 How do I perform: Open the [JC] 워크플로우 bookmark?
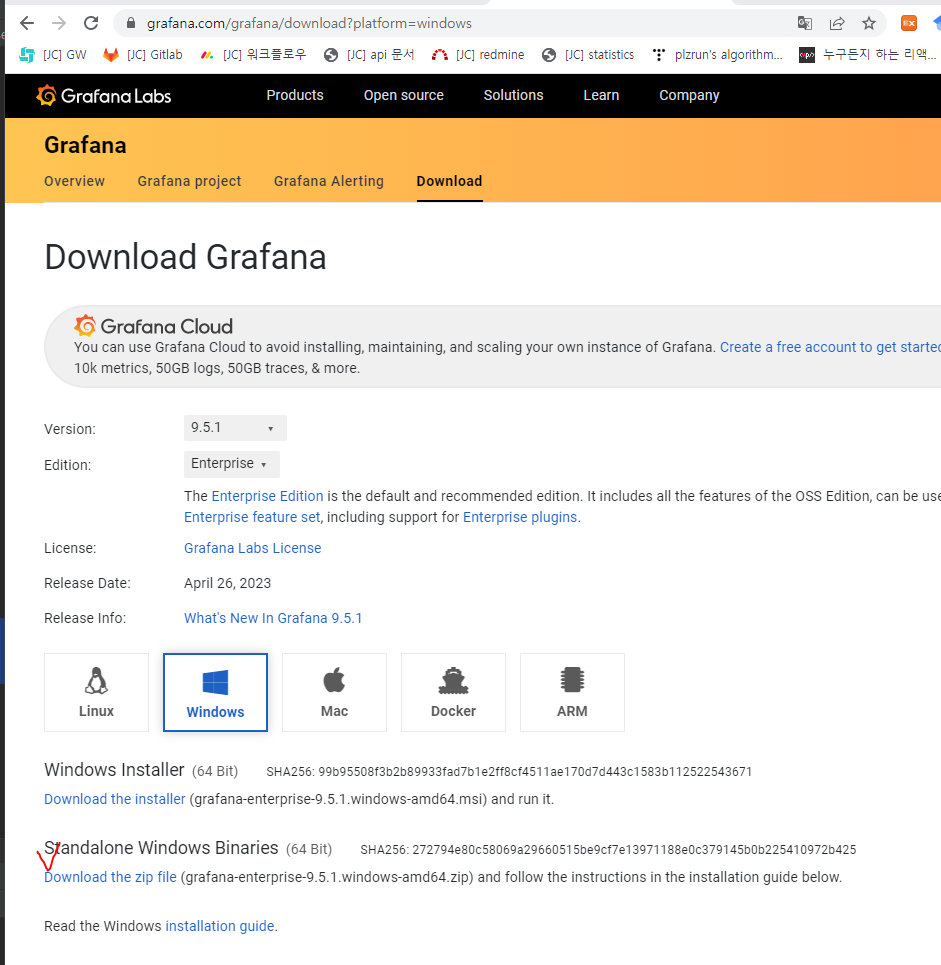(x=254, y=55)
